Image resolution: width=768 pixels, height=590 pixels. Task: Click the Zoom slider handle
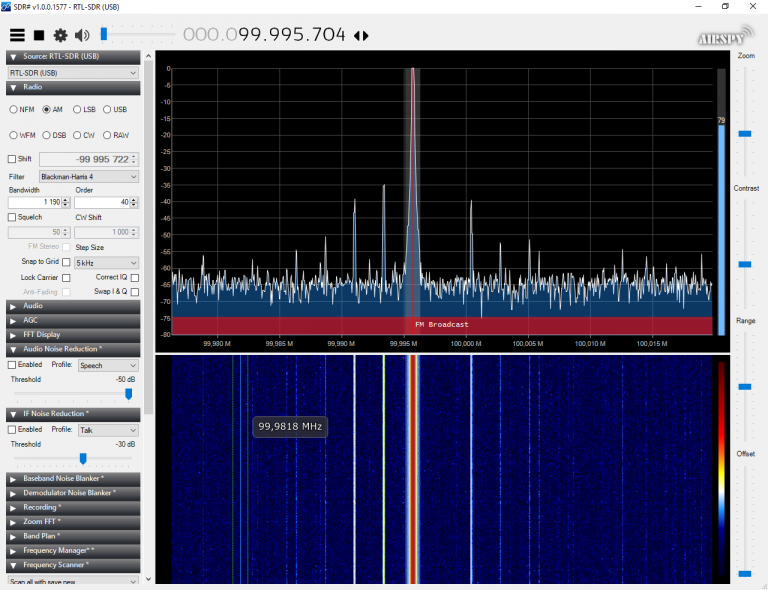[745, 134]
